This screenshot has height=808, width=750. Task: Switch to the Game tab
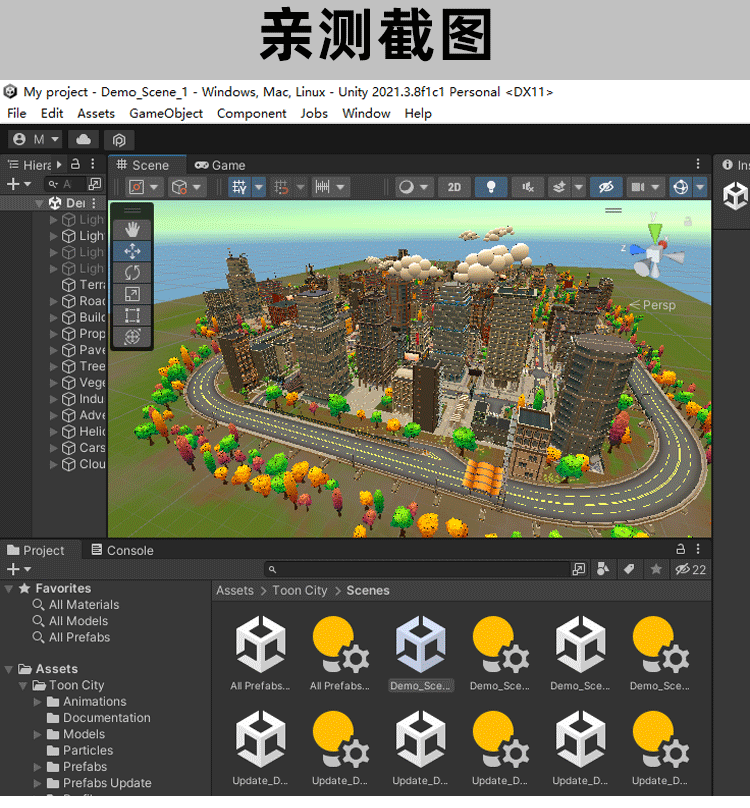tap(220, 165)
